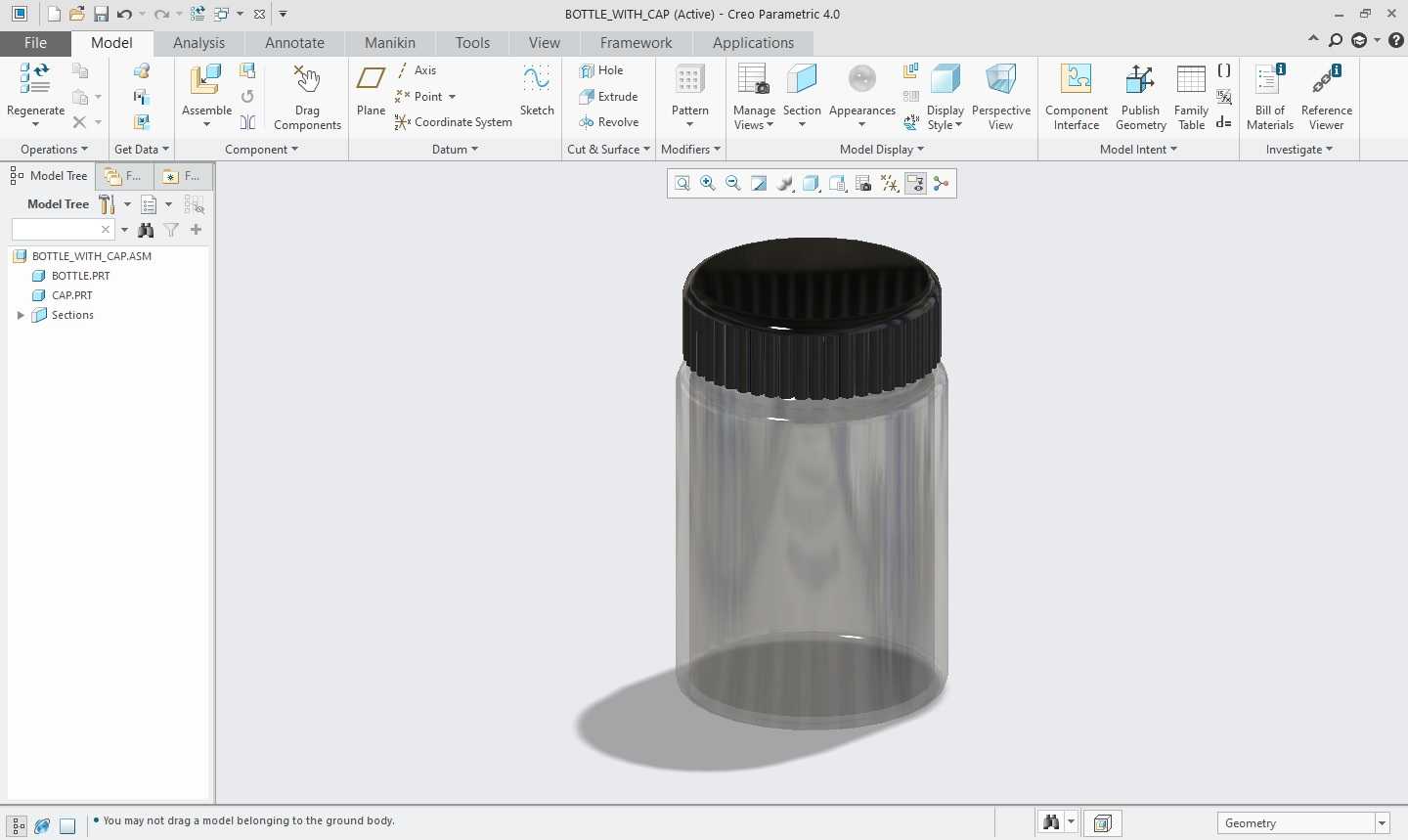
Task: Switch to the Model Tree panel tab
Action: tap(49, 176)
